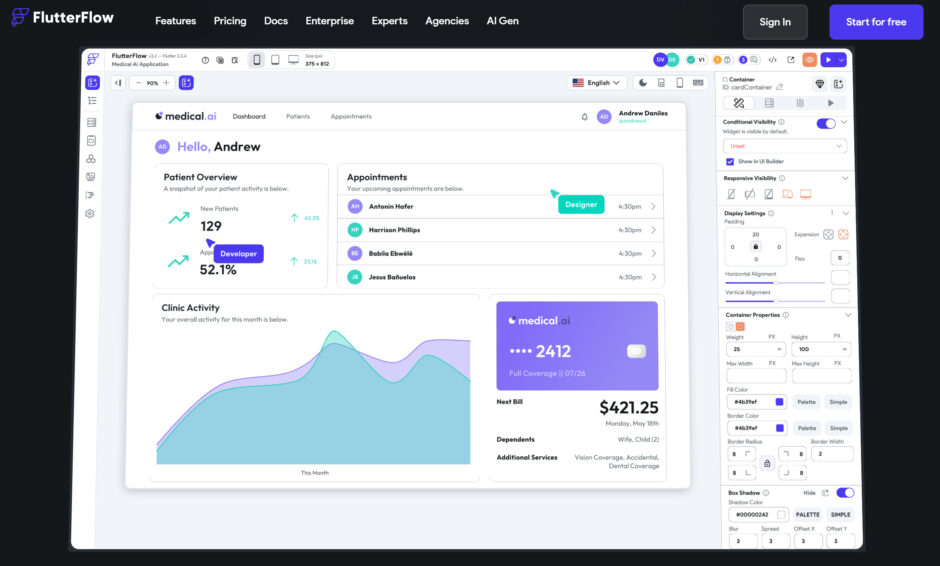The width and height of the screenshot is (940, 566).
Task: Click the widget tree icon in sidebar
Action: click(92, 101)
